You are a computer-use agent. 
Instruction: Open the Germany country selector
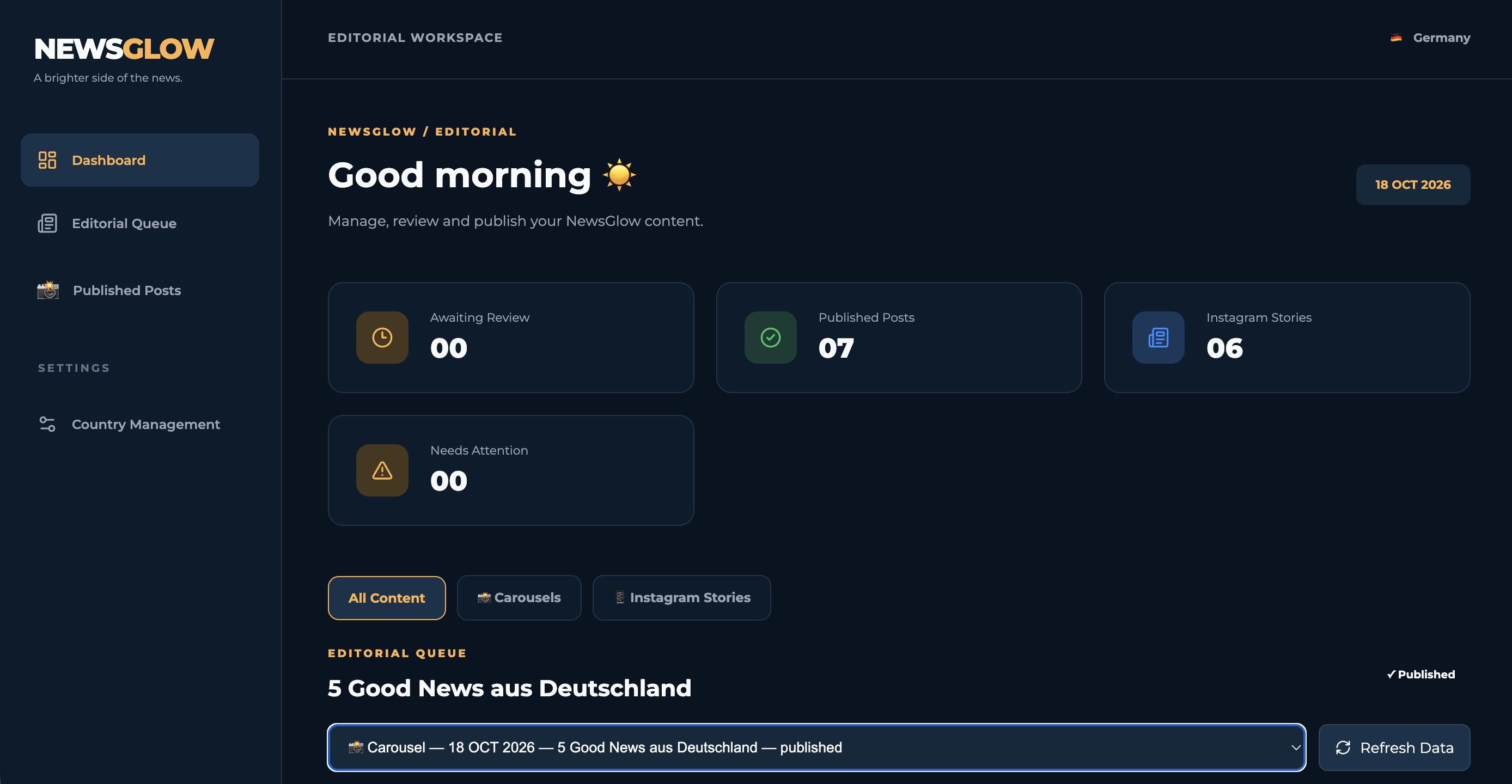click(x=1430, y=38)
